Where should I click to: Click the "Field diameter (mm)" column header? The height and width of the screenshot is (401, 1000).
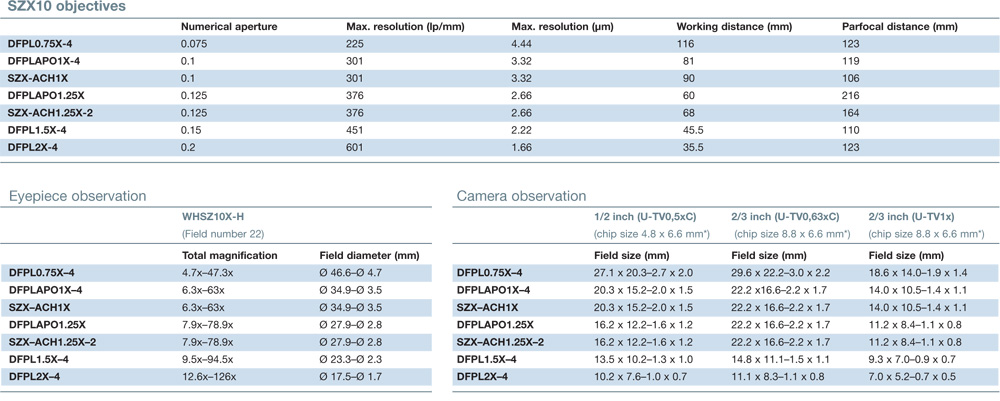pos(369,256)
